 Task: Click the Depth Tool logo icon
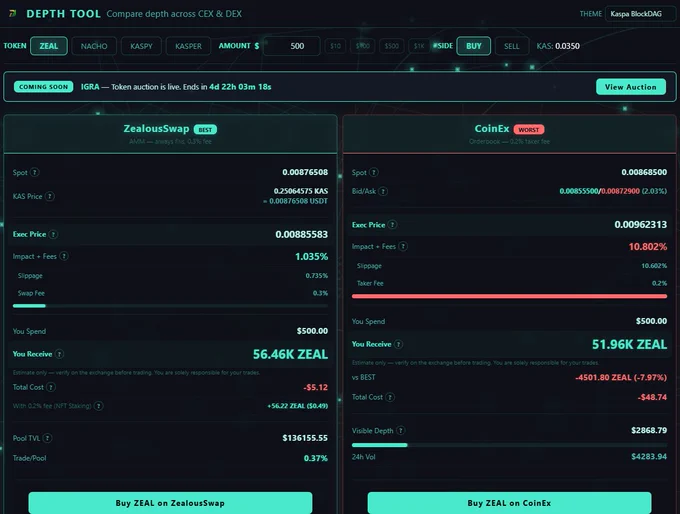(x=13, y=13)
